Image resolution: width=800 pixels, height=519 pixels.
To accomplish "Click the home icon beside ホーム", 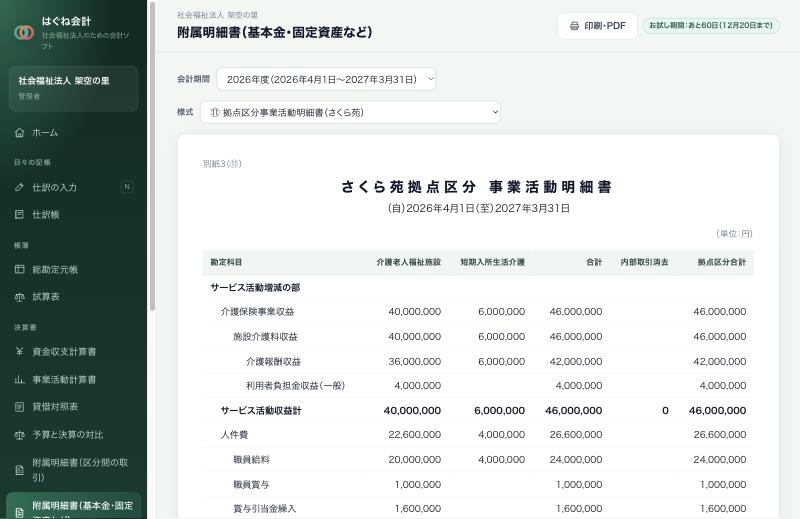I will pyautogui.click(x=19, y=133).
